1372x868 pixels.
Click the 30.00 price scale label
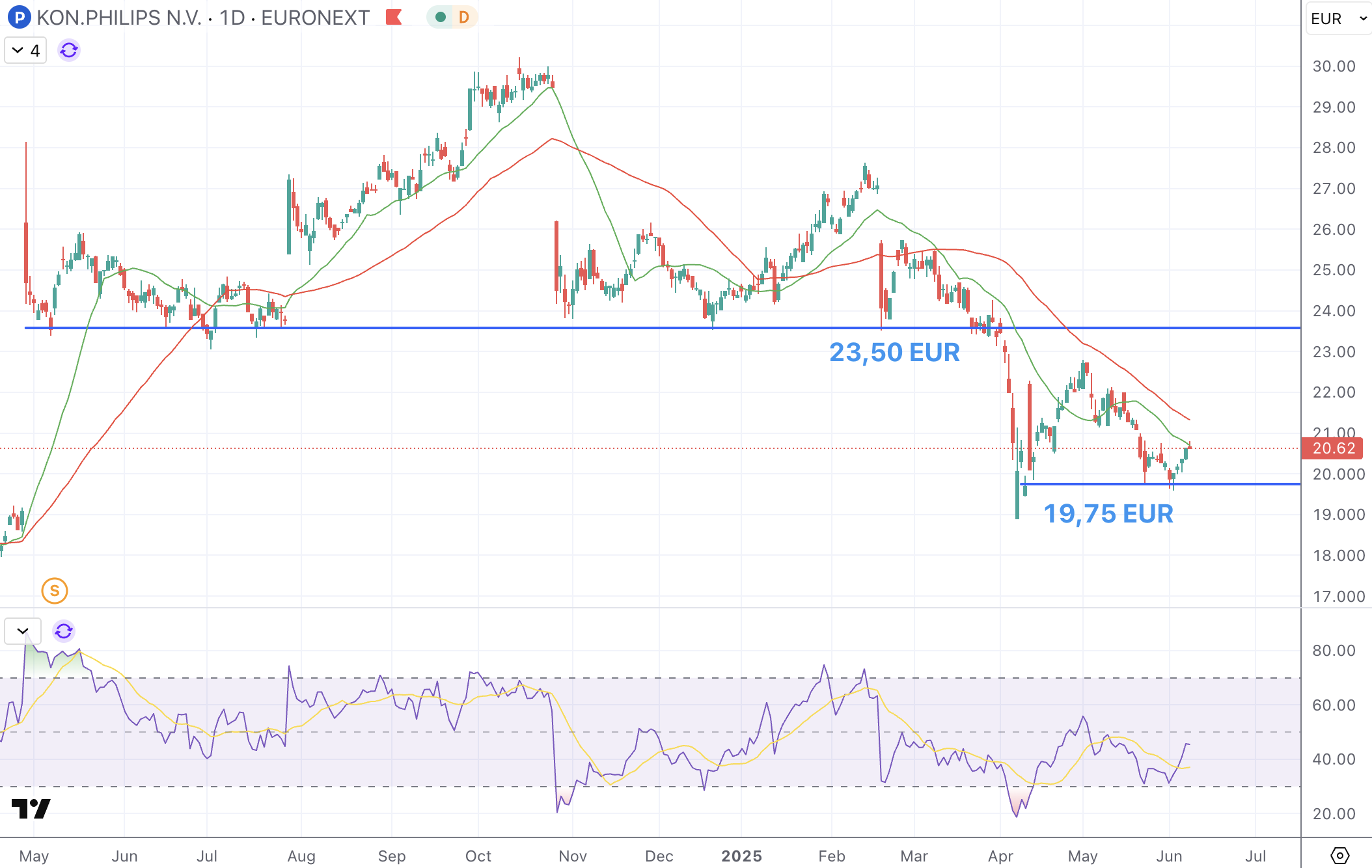(1334, 66)
